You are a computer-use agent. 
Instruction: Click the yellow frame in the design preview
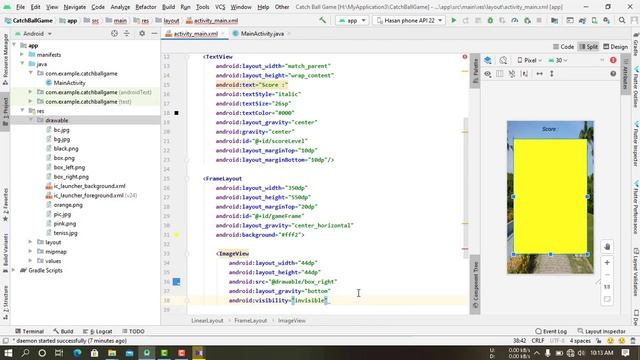(x=550, y=196)
